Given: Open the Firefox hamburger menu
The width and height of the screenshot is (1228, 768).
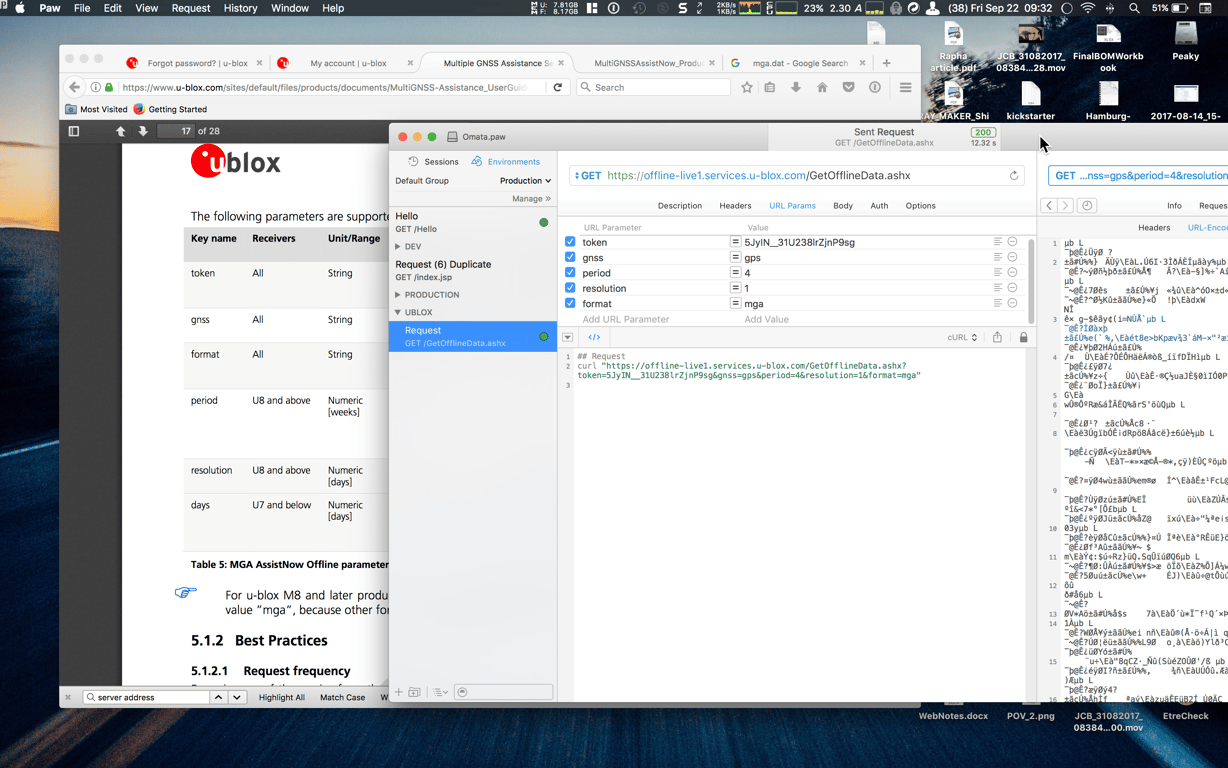Looking at the screenshot, I should (905, 87).
